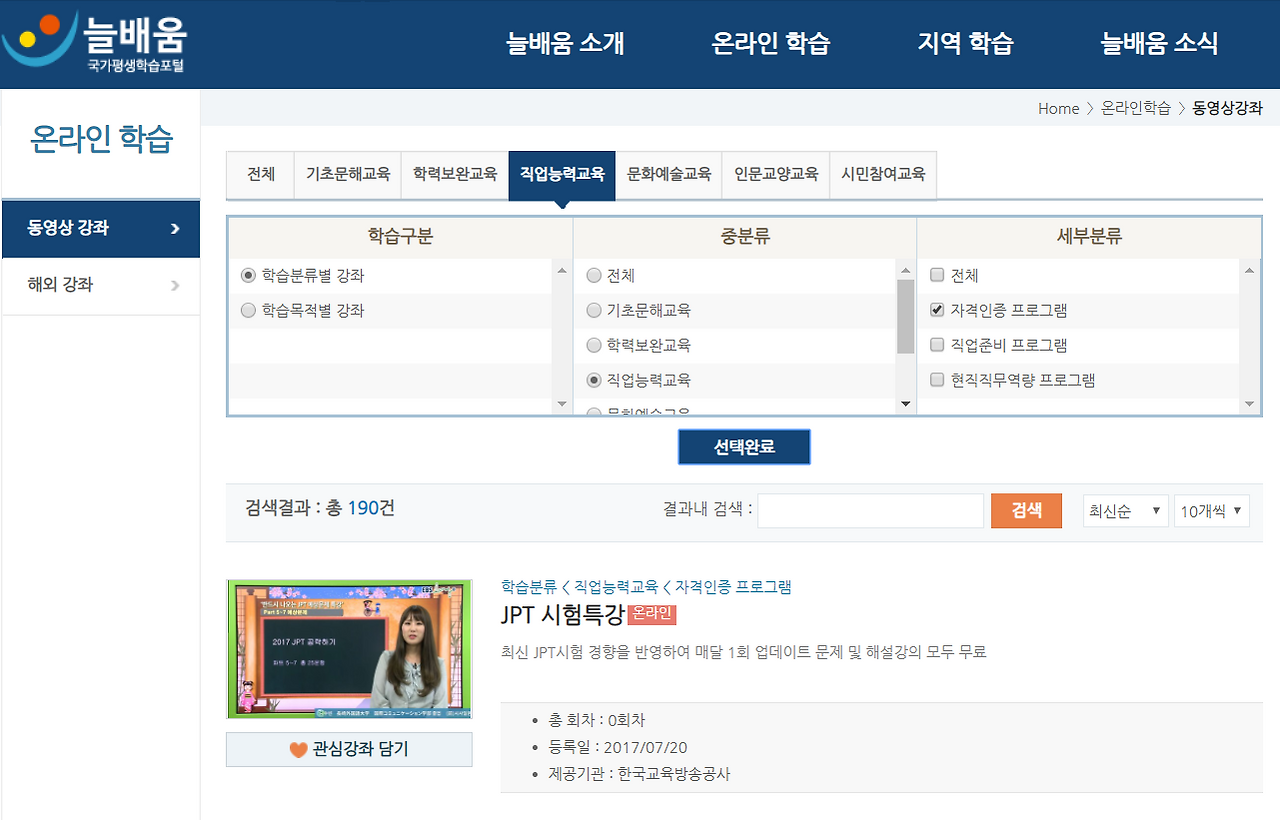This screenshot has width=1280, height=820.
Task: Open the 10개씩 page-size dropdown
Action: tap(1212, 511)
